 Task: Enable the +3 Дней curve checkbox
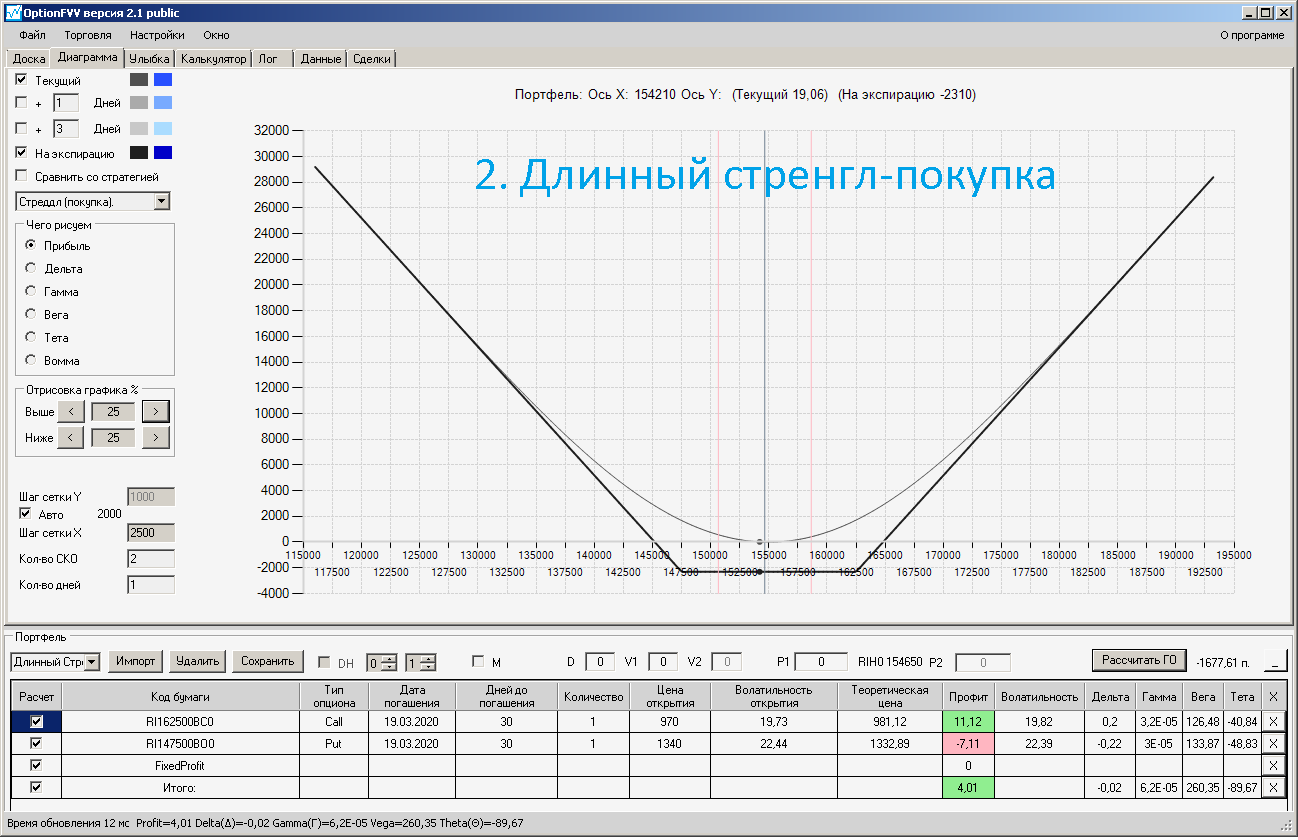[22, 128]
